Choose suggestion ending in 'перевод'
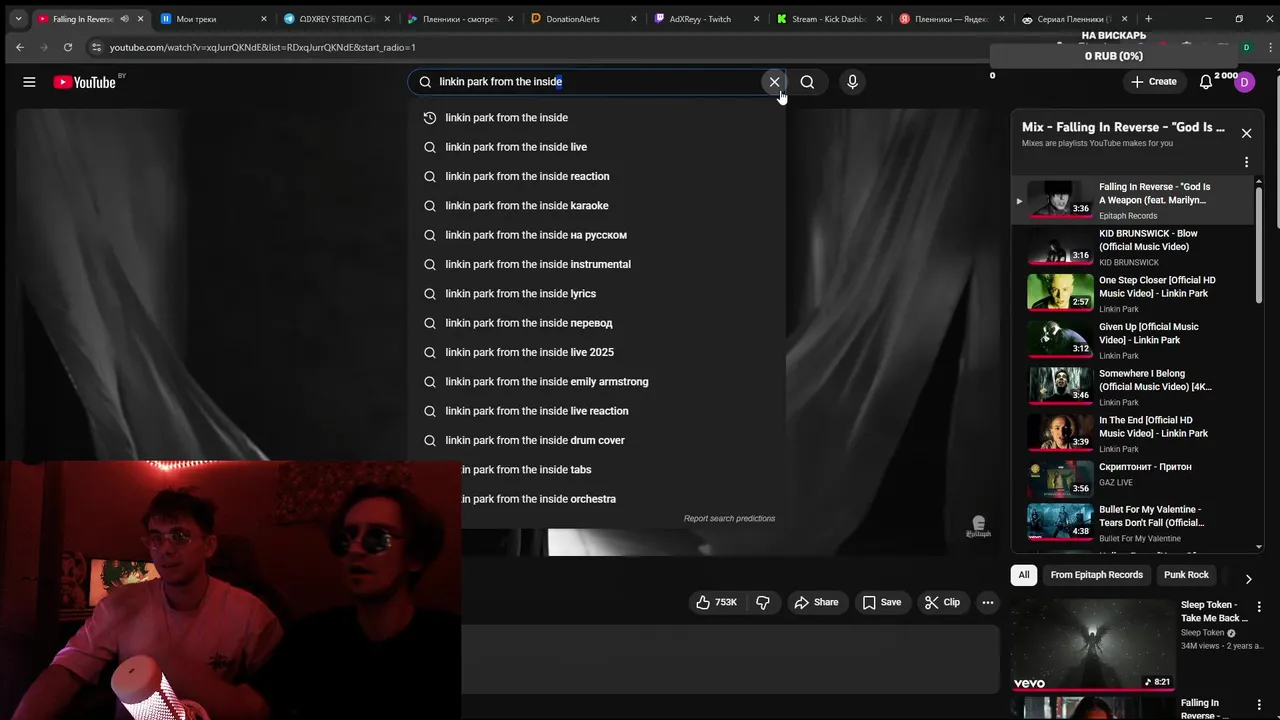Image resolution: width=1280 pixels, height=720 pixels. pyautogui.click(x=596, y=323)
